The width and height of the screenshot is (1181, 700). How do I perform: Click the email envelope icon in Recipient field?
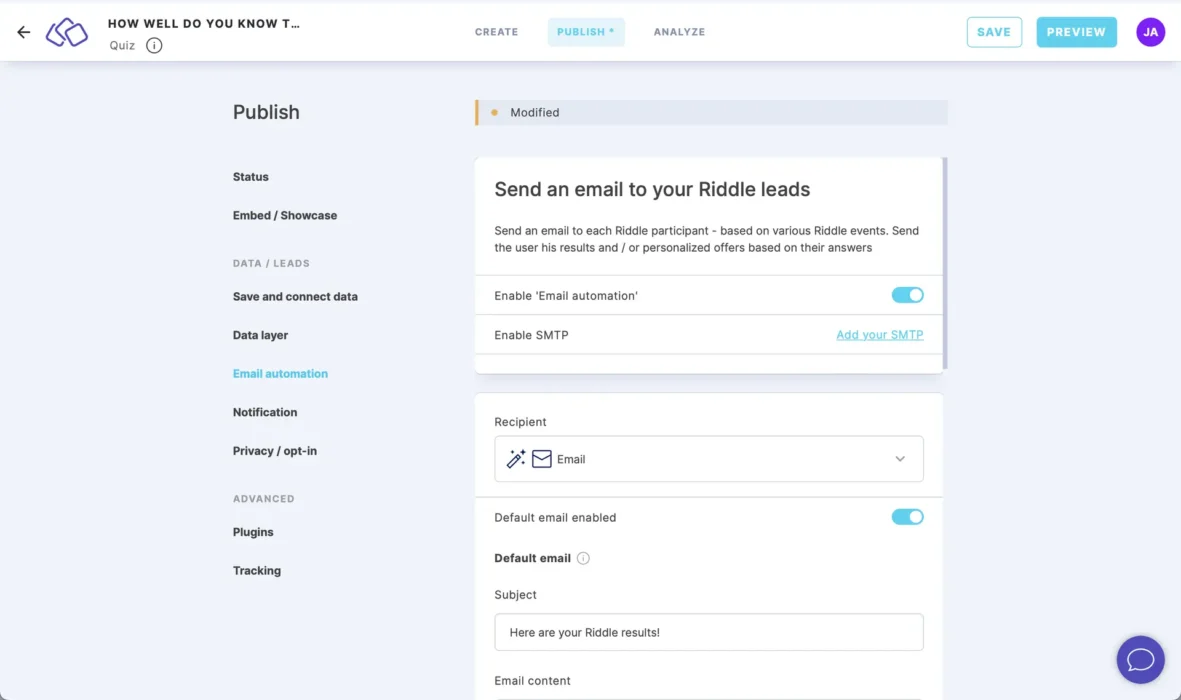point(541,459)
